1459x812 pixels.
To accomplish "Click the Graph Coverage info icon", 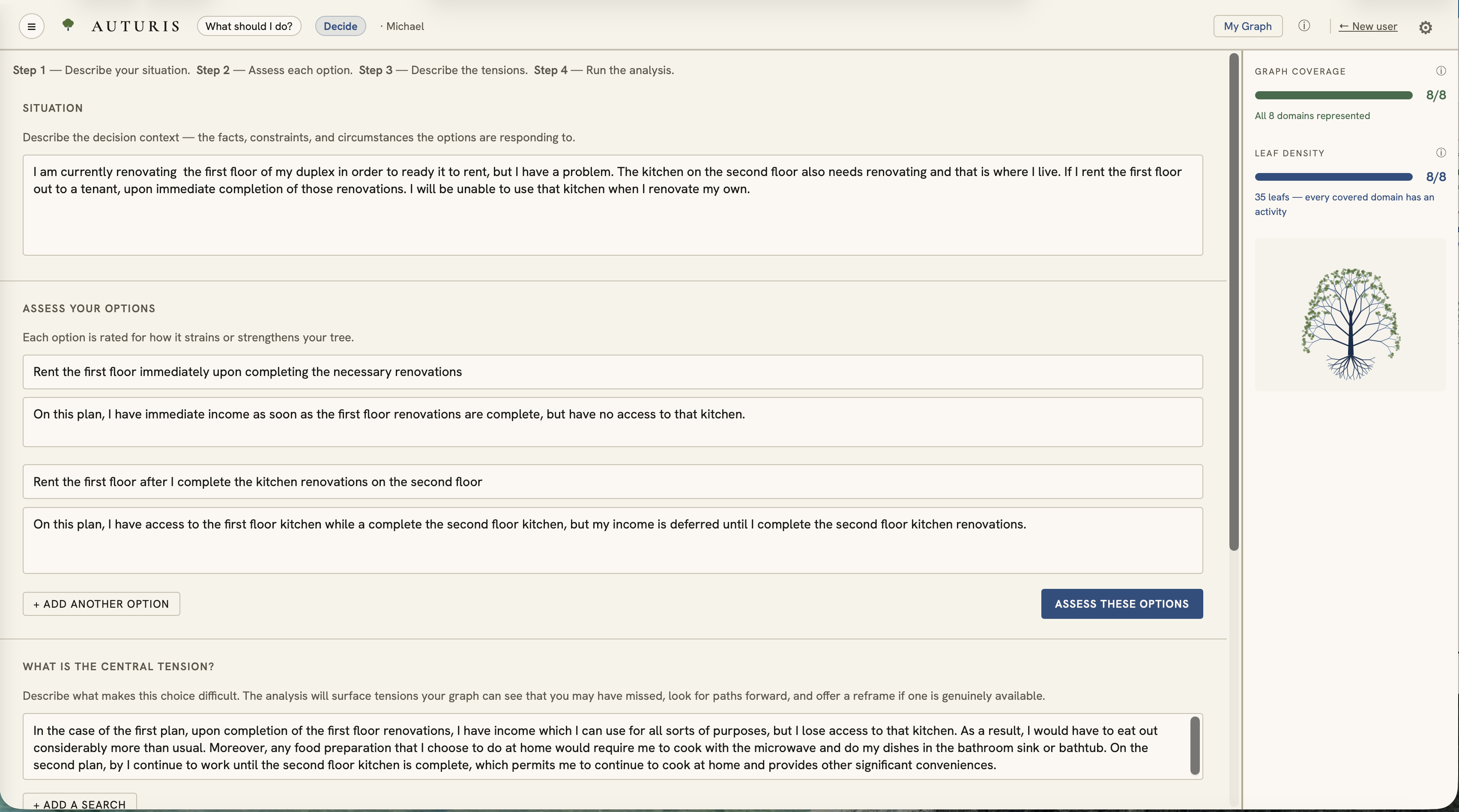I will (x=1441, y=71).
